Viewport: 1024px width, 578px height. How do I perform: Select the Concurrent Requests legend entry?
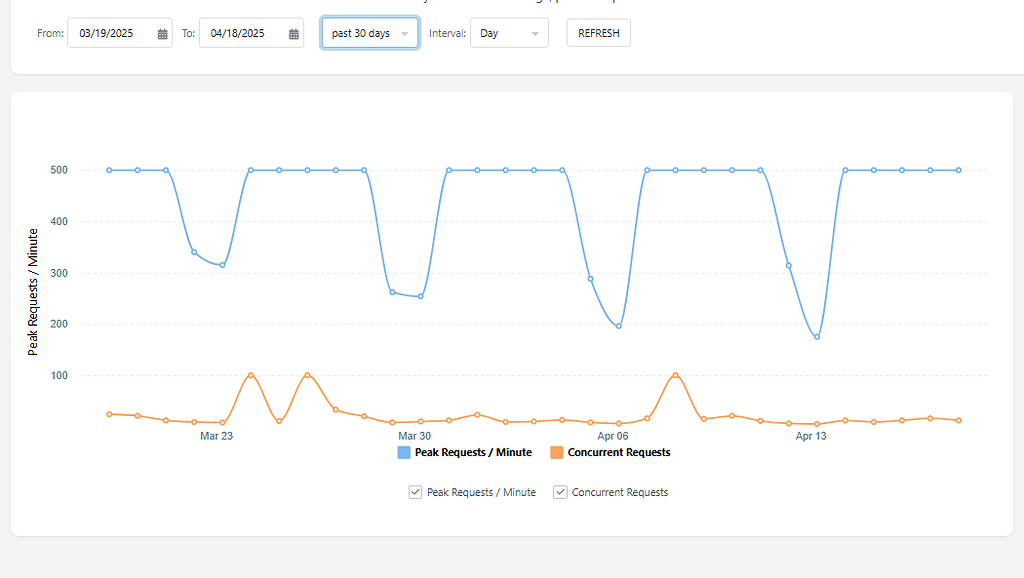(621, 452)
